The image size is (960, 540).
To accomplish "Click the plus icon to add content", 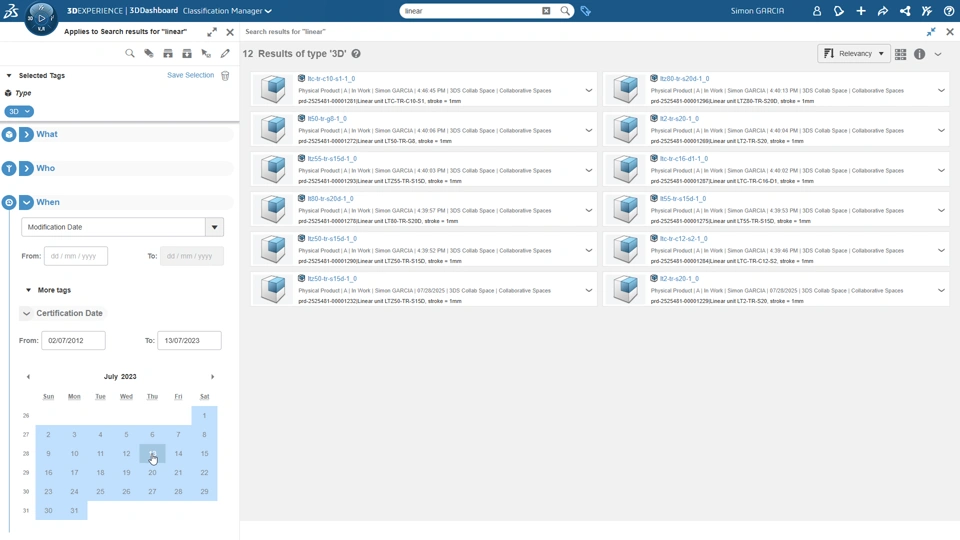I will [x=861, y=11].
